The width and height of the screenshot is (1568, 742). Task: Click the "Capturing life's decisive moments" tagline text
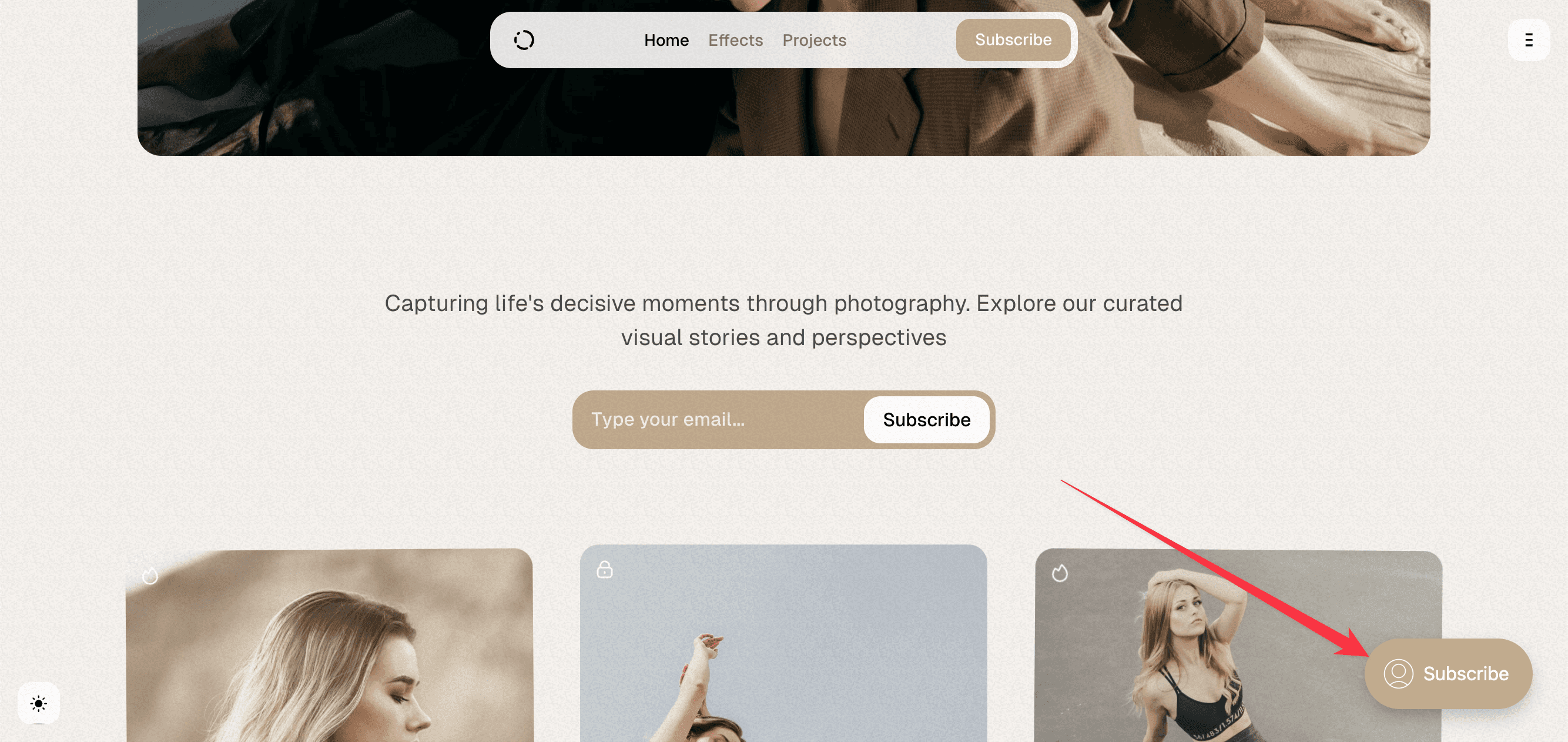coord(783,320)
